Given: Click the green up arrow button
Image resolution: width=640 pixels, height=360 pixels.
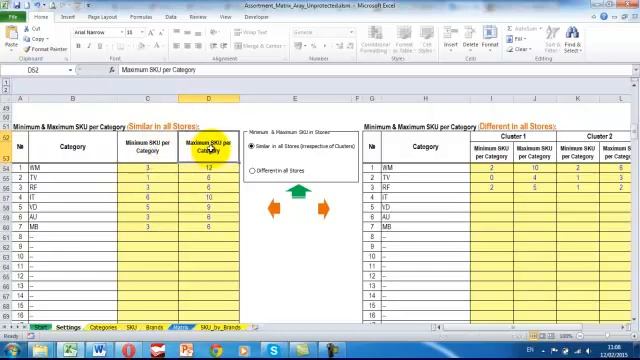Looking at the screenshot, I should tap(299, 191).
